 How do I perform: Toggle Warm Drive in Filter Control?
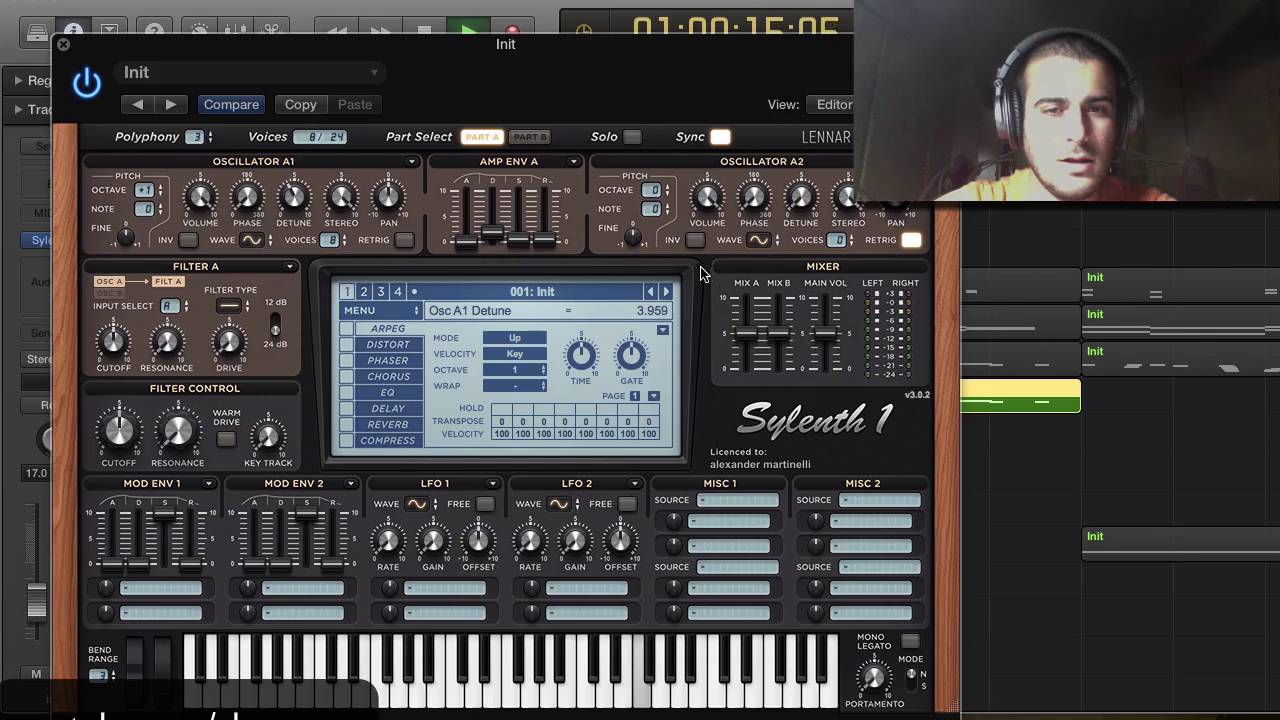click(x=226, y=438)
